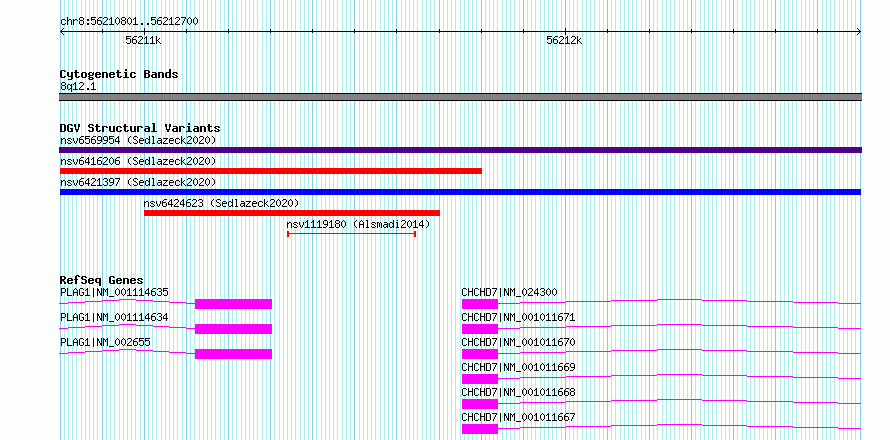Click the CHCHD7 NM_001011667 magenta exon block
This screenshot has width=890, height=440.
(x=480, y=429)
